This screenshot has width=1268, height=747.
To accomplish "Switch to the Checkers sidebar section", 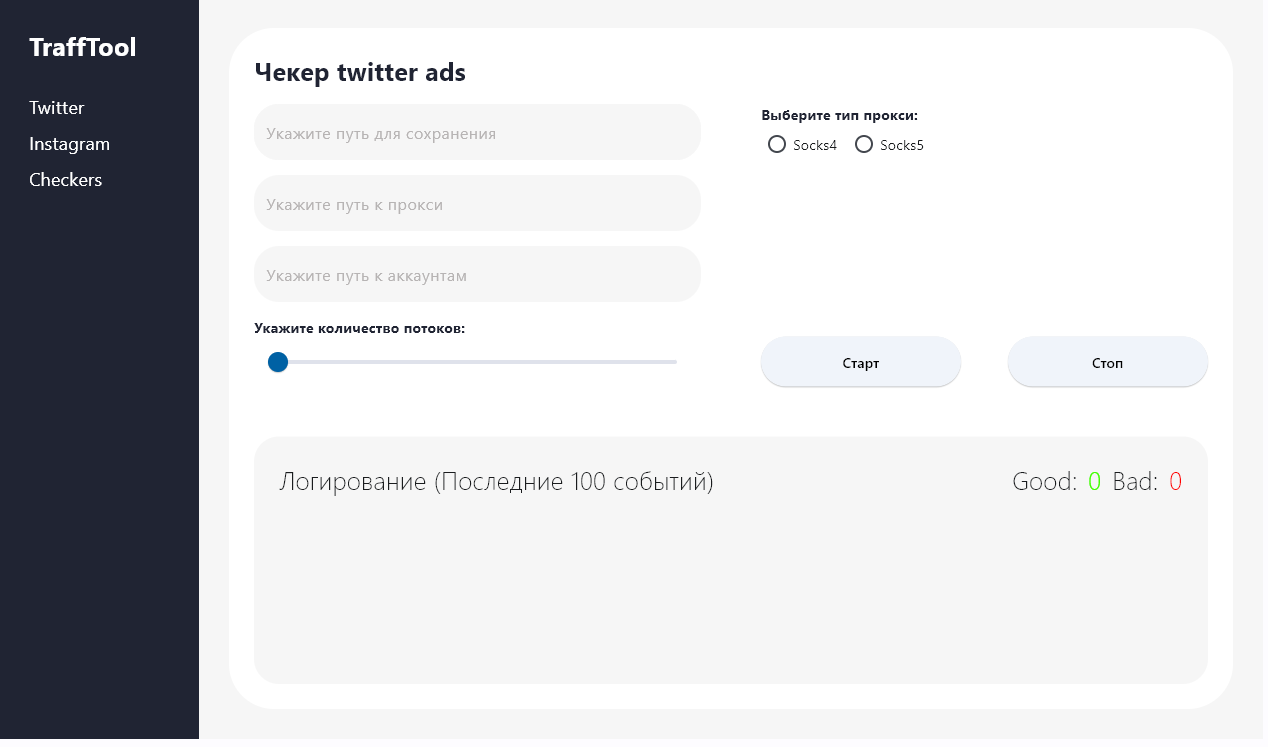I will (66, 180).
